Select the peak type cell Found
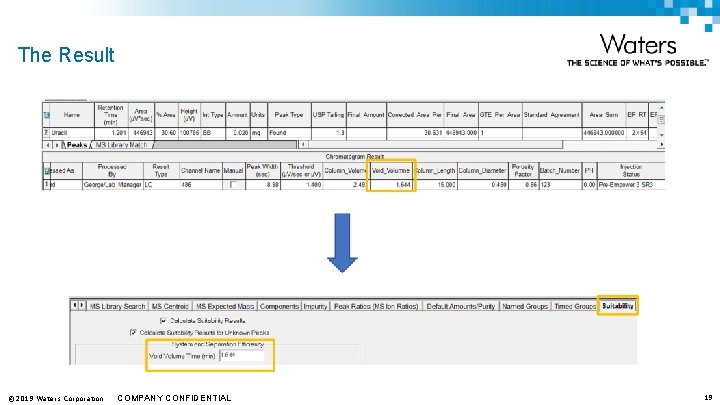 click(289, 133)
